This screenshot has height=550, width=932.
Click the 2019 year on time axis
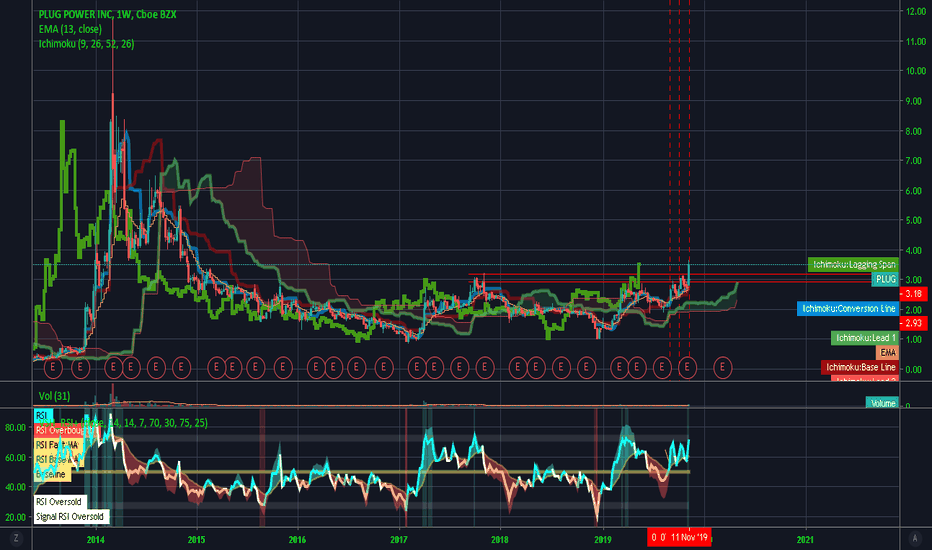click(603, 539)
